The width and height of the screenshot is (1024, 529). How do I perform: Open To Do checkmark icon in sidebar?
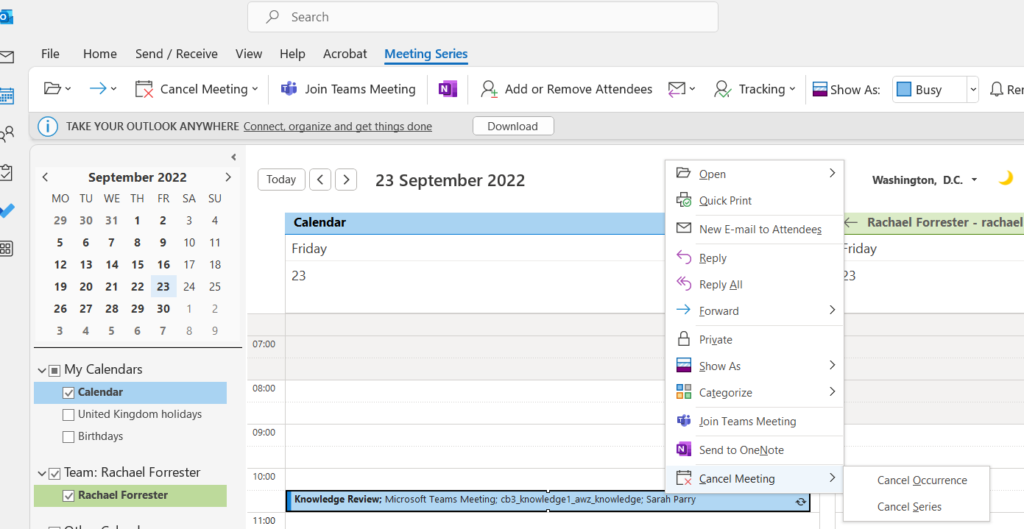7,210
